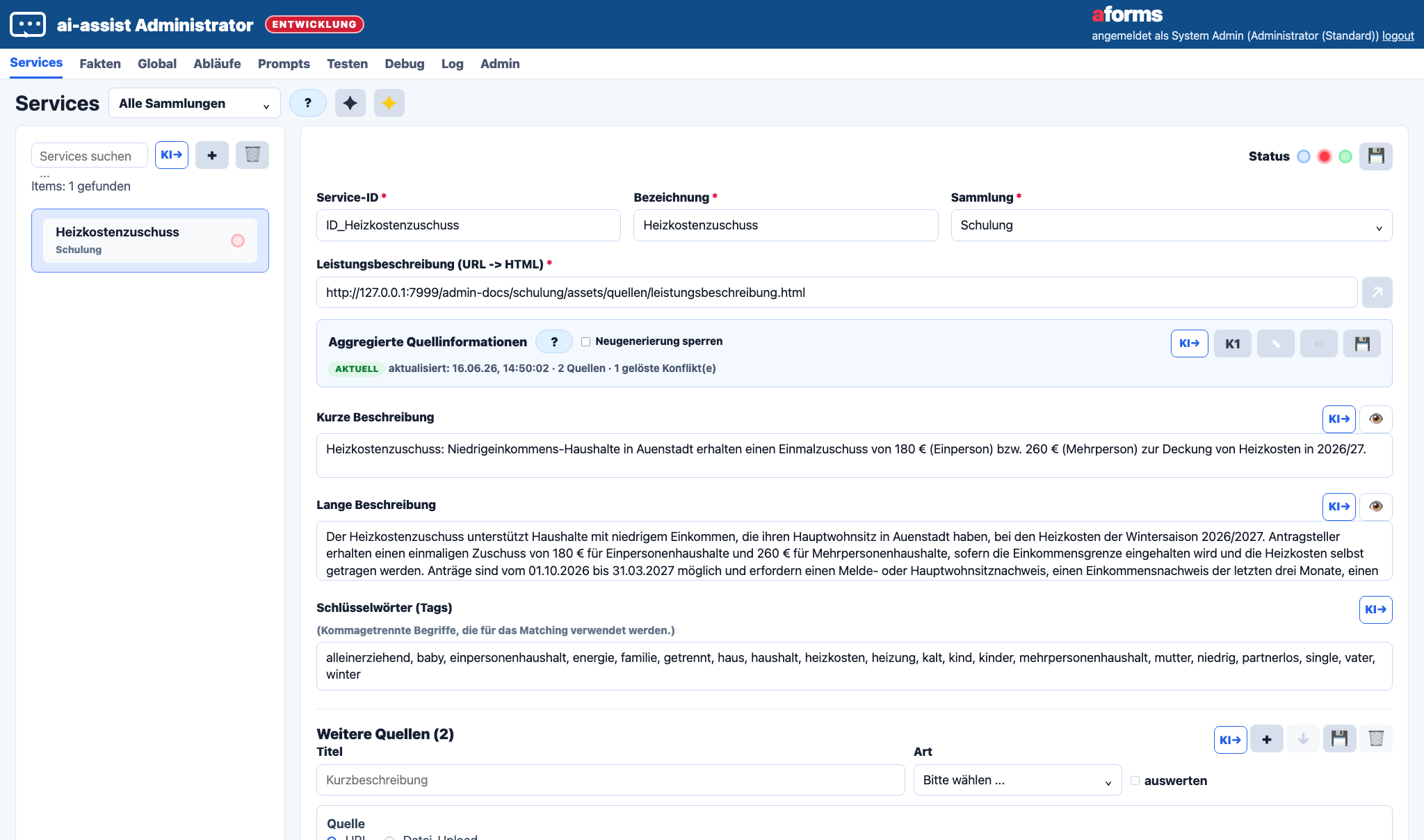The image size is (1424, 840).
Task: Click the AKTUELL status badge
Action: point(357,369)
